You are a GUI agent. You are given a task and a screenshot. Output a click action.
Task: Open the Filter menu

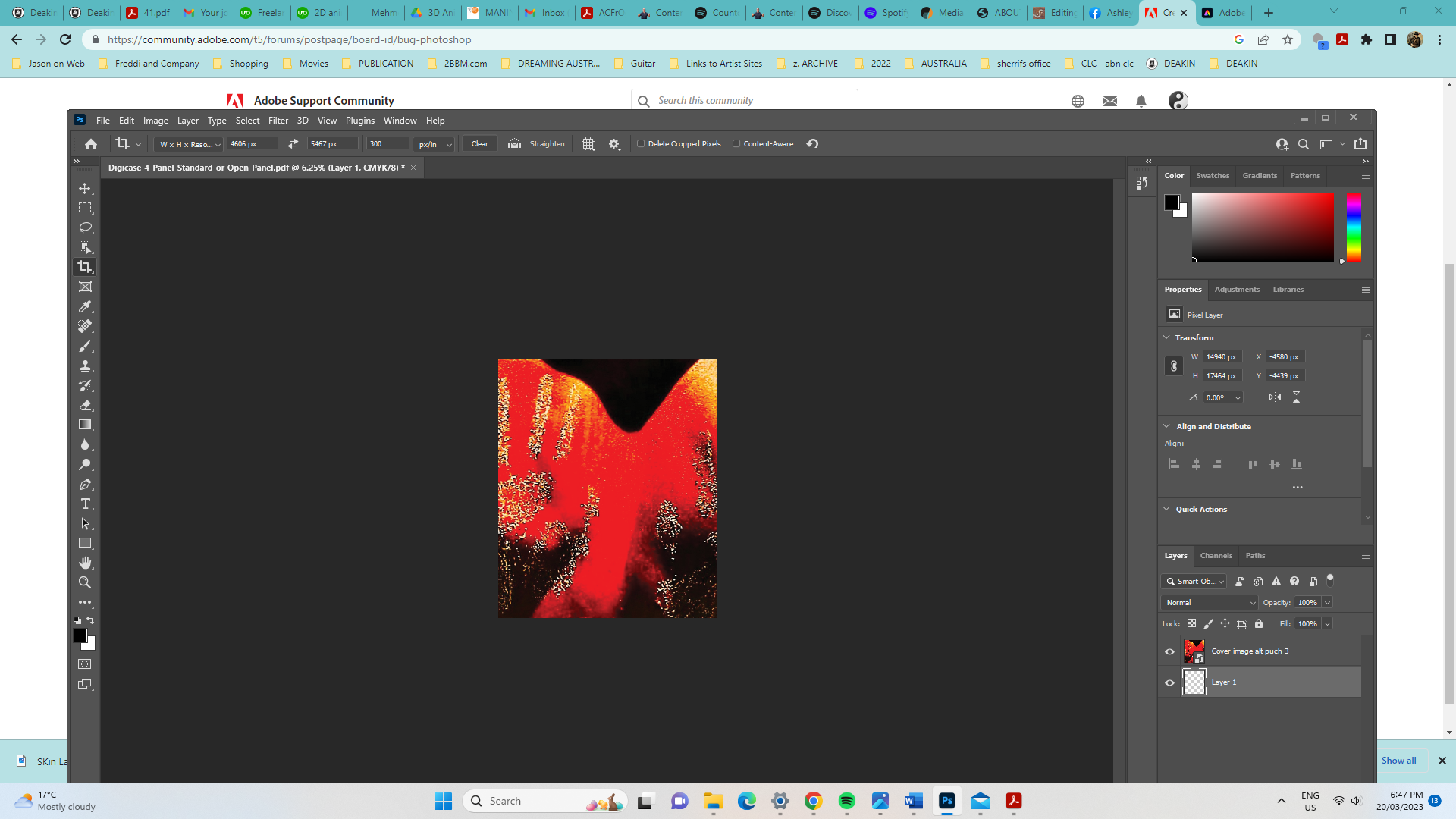[278, 120]
